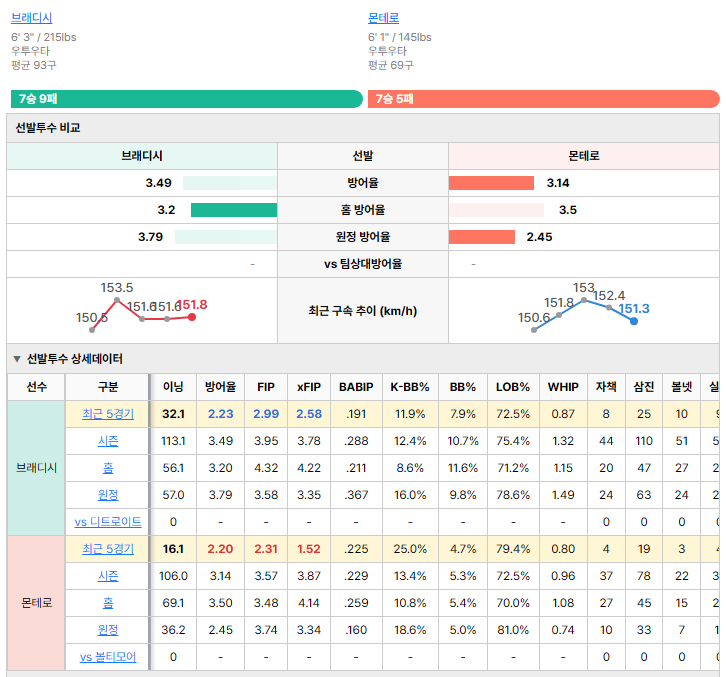The width and height of the screenshot is (726, 677).
Task: Click the green 홈 방어율 3.2 bar
Action: (234, 210)
